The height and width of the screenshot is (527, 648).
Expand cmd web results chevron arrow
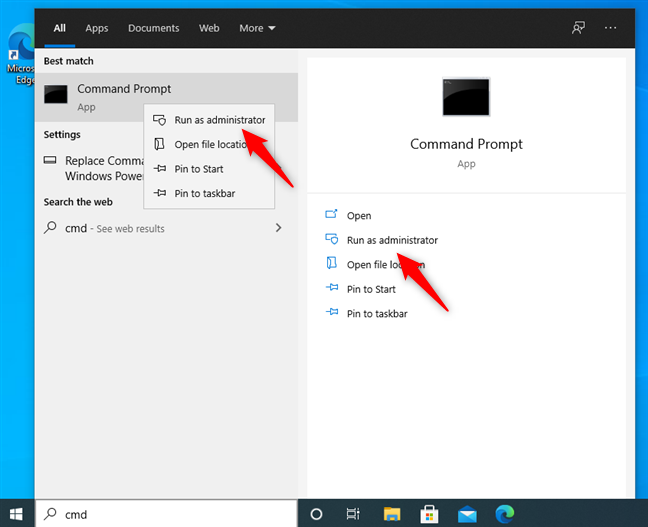coord(279,228)
